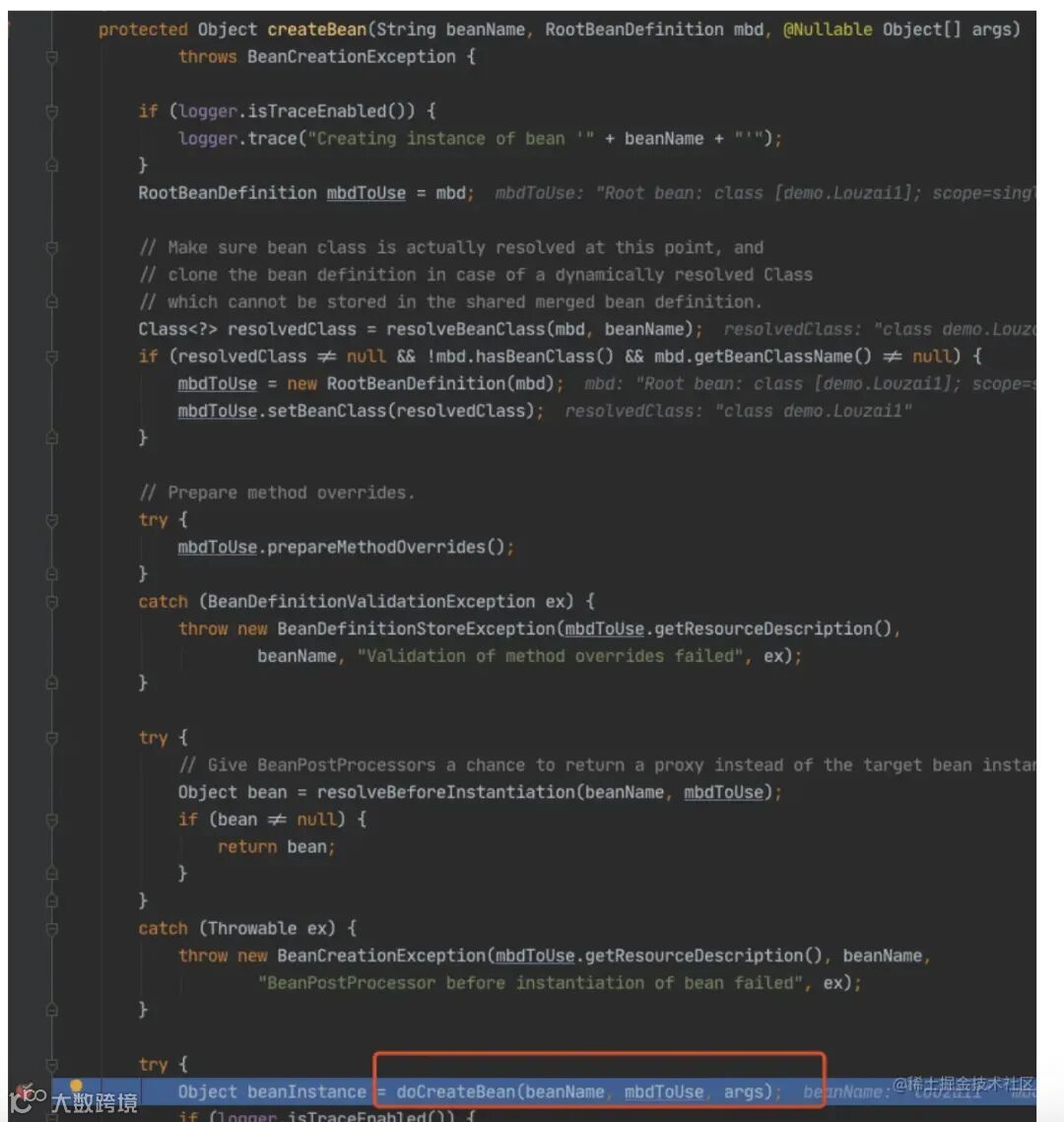Click the 'return bean;' statement
This screenshot has width=1064, height=1122.
coord(276,846)
